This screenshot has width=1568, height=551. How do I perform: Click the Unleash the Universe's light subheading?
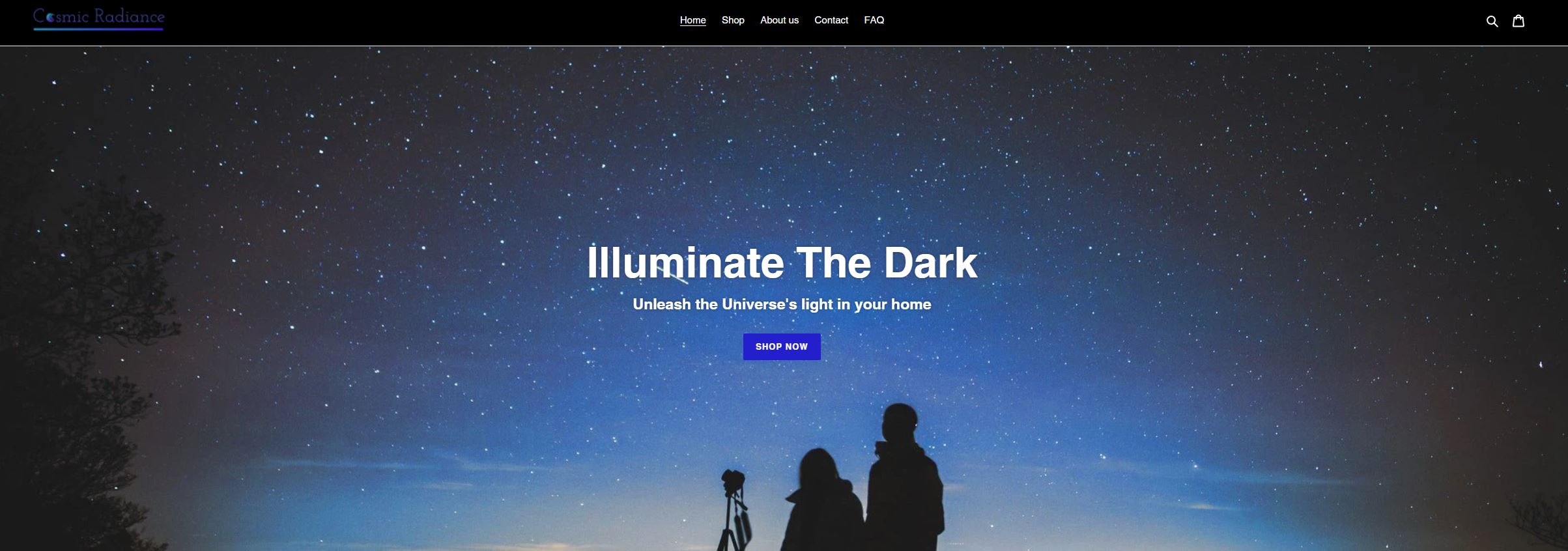click(x=782, y=304)
